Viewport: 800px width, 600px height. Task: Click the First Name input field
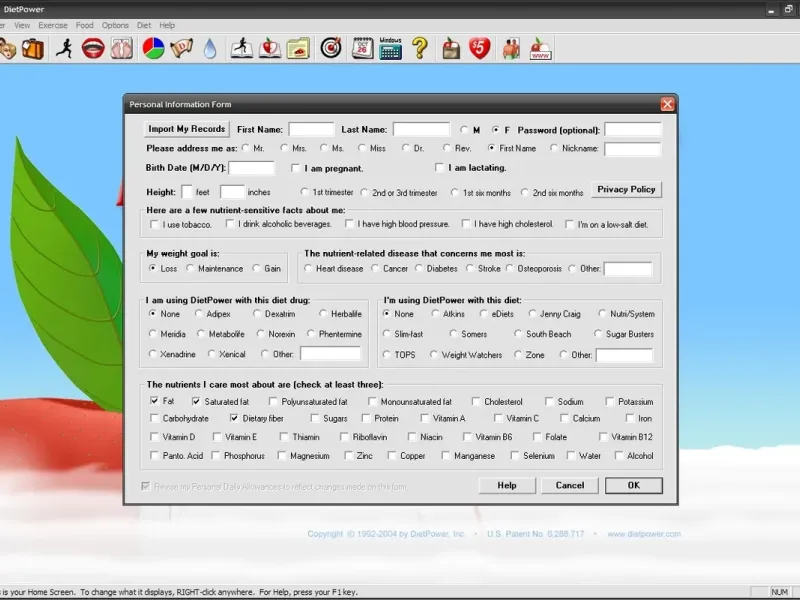(x=311, y=129)
